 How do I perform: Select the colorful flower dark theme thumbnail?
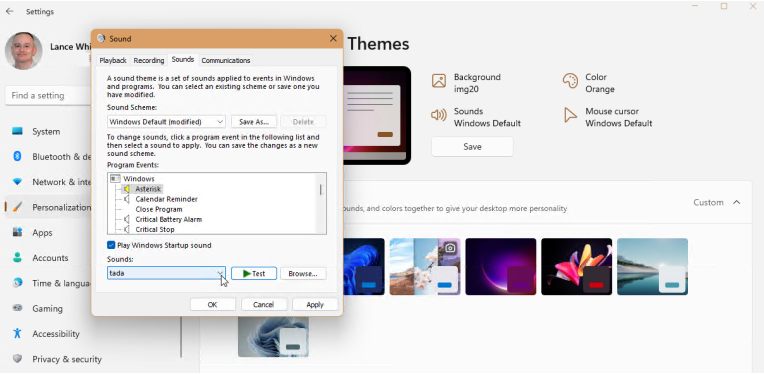click(576, 266)
